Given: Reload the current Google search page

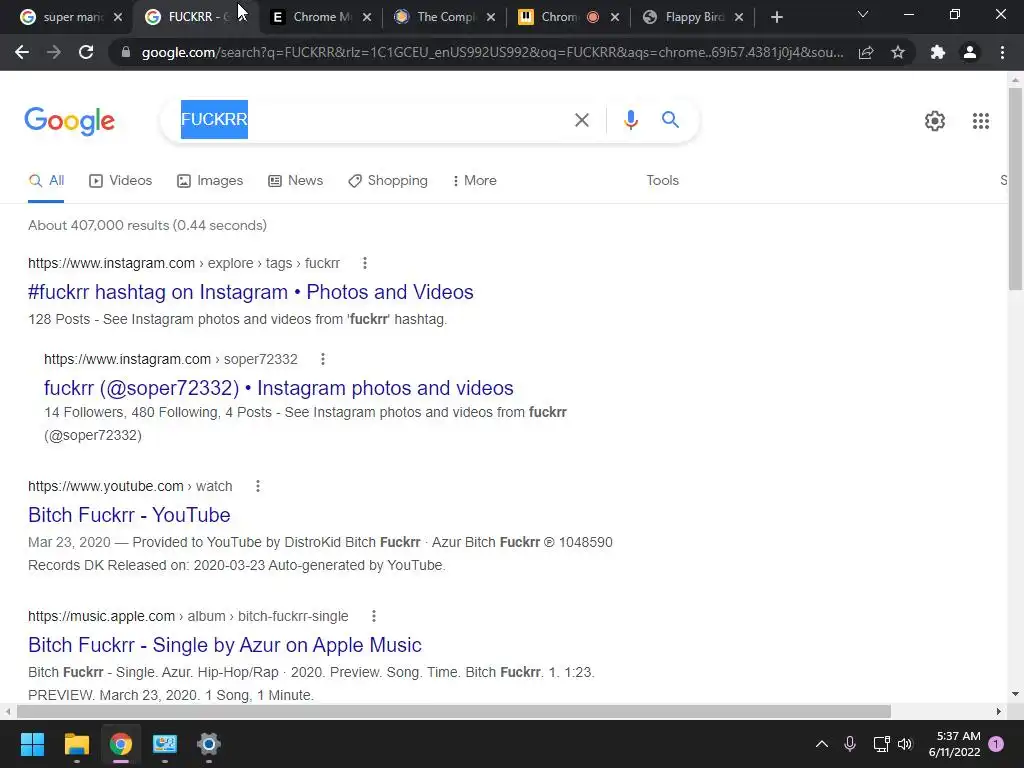Looking at the screenshot, I should (x=86, y=52).
